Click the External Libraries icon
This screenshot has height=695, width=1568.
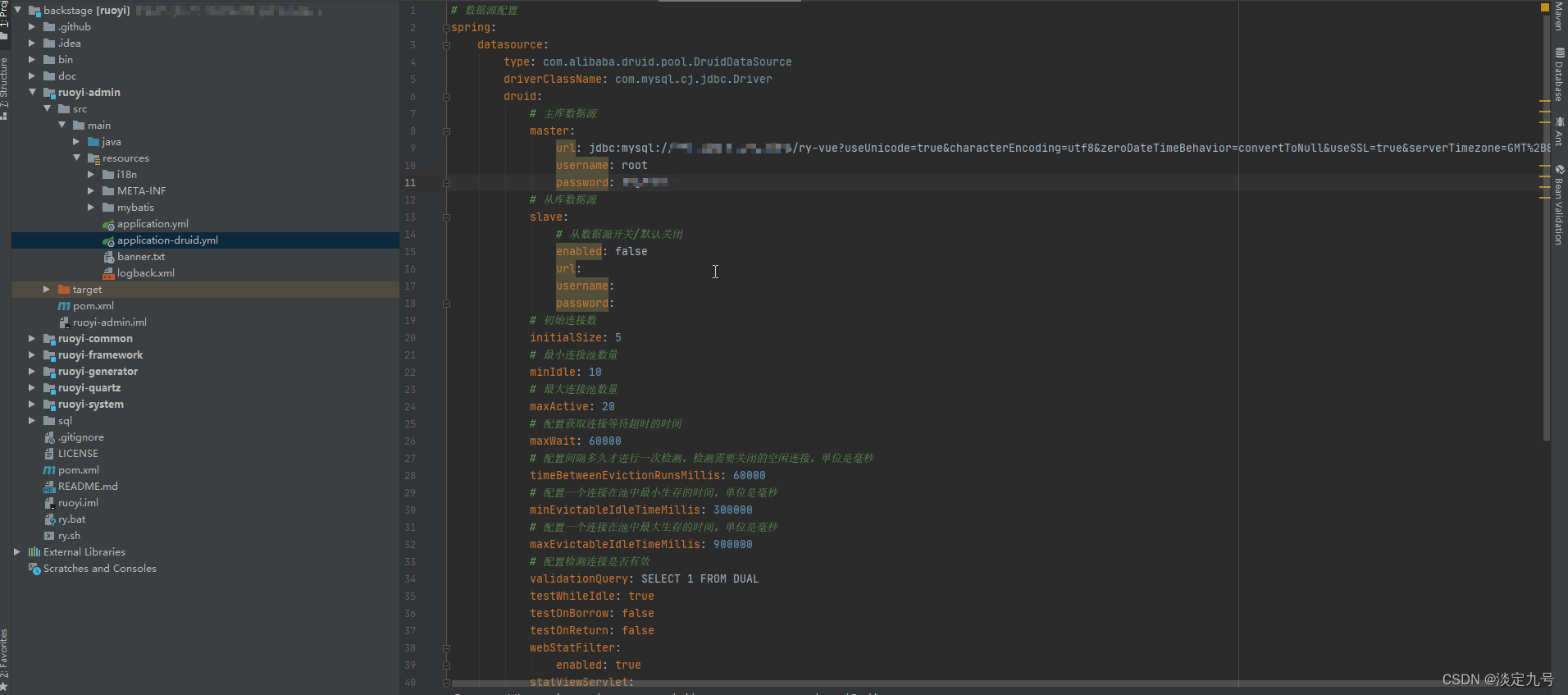34,552
